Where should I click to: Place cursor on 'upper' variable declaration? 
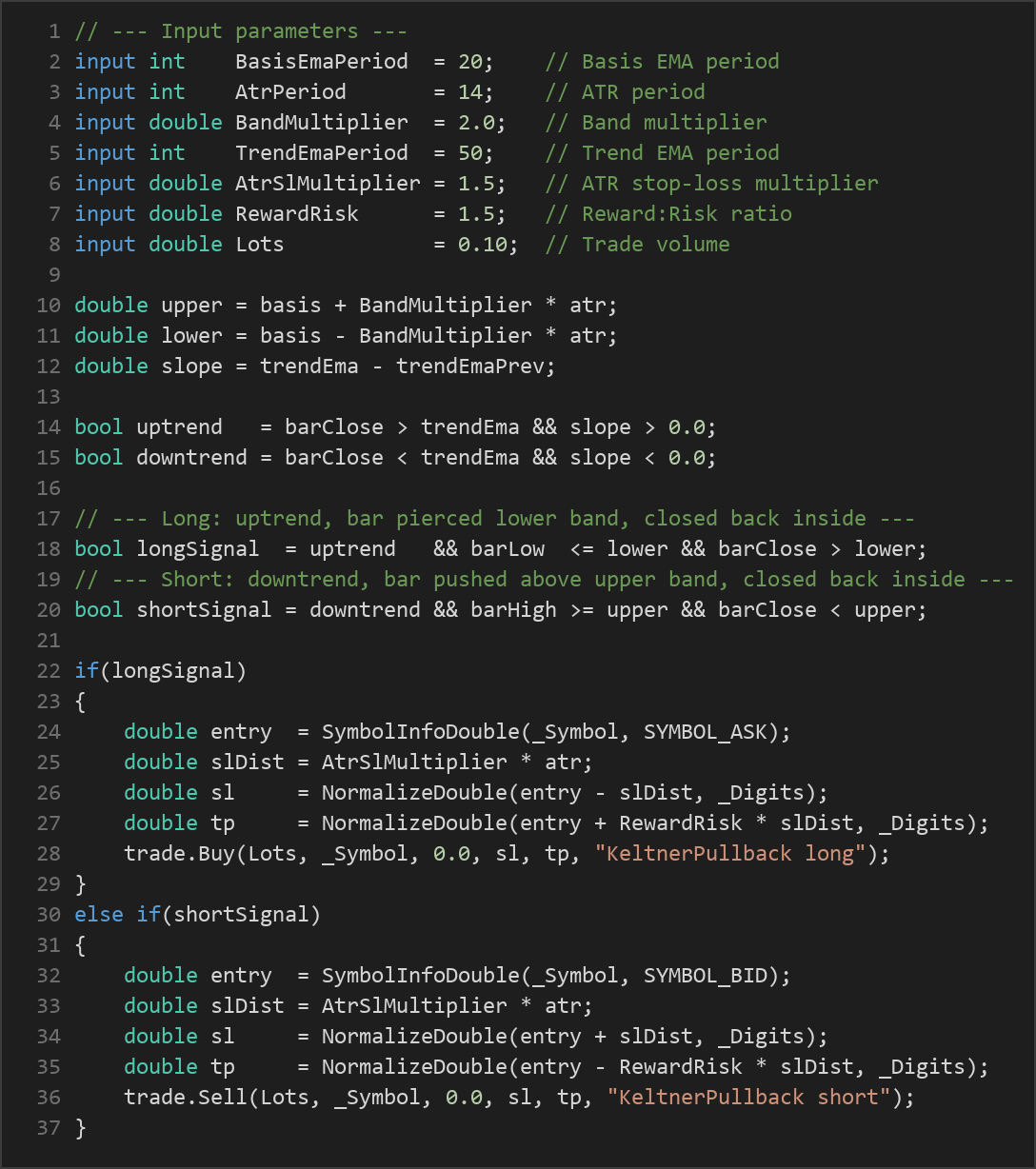[192, 306]
